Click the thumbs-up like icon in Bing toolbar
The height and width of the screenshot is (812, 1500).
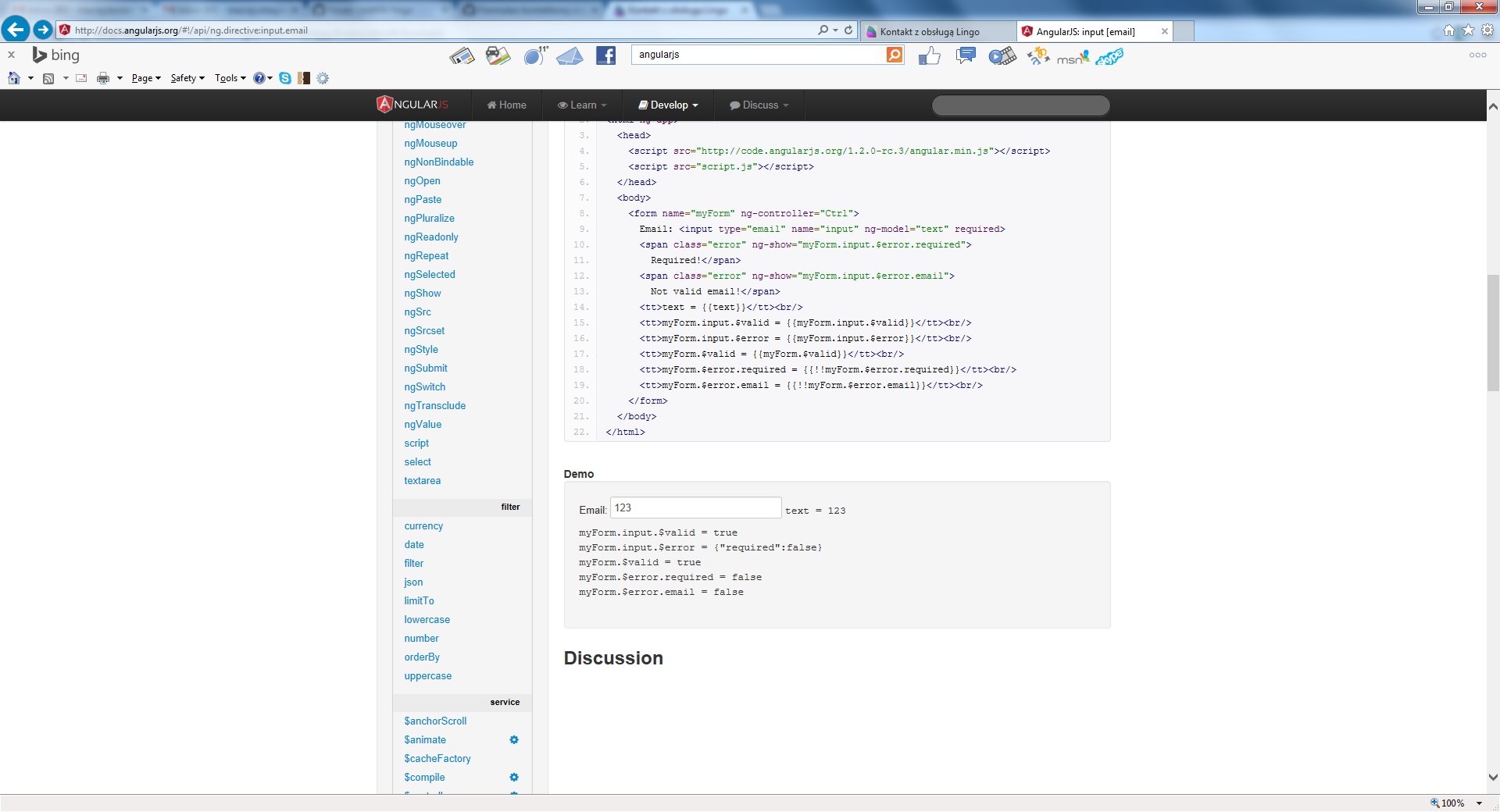(929, 55)
